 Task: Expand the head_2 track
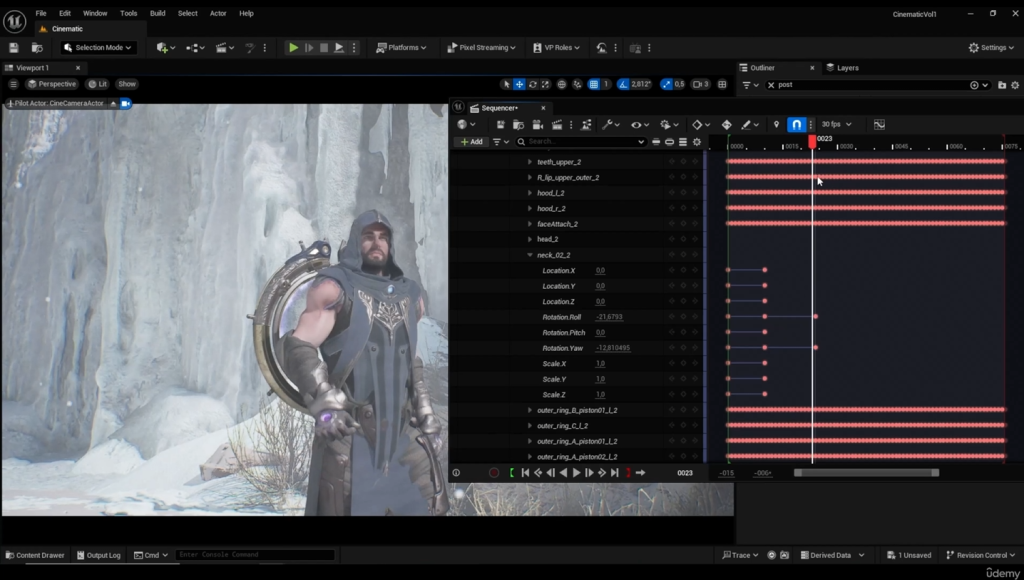tap(530, 239)
